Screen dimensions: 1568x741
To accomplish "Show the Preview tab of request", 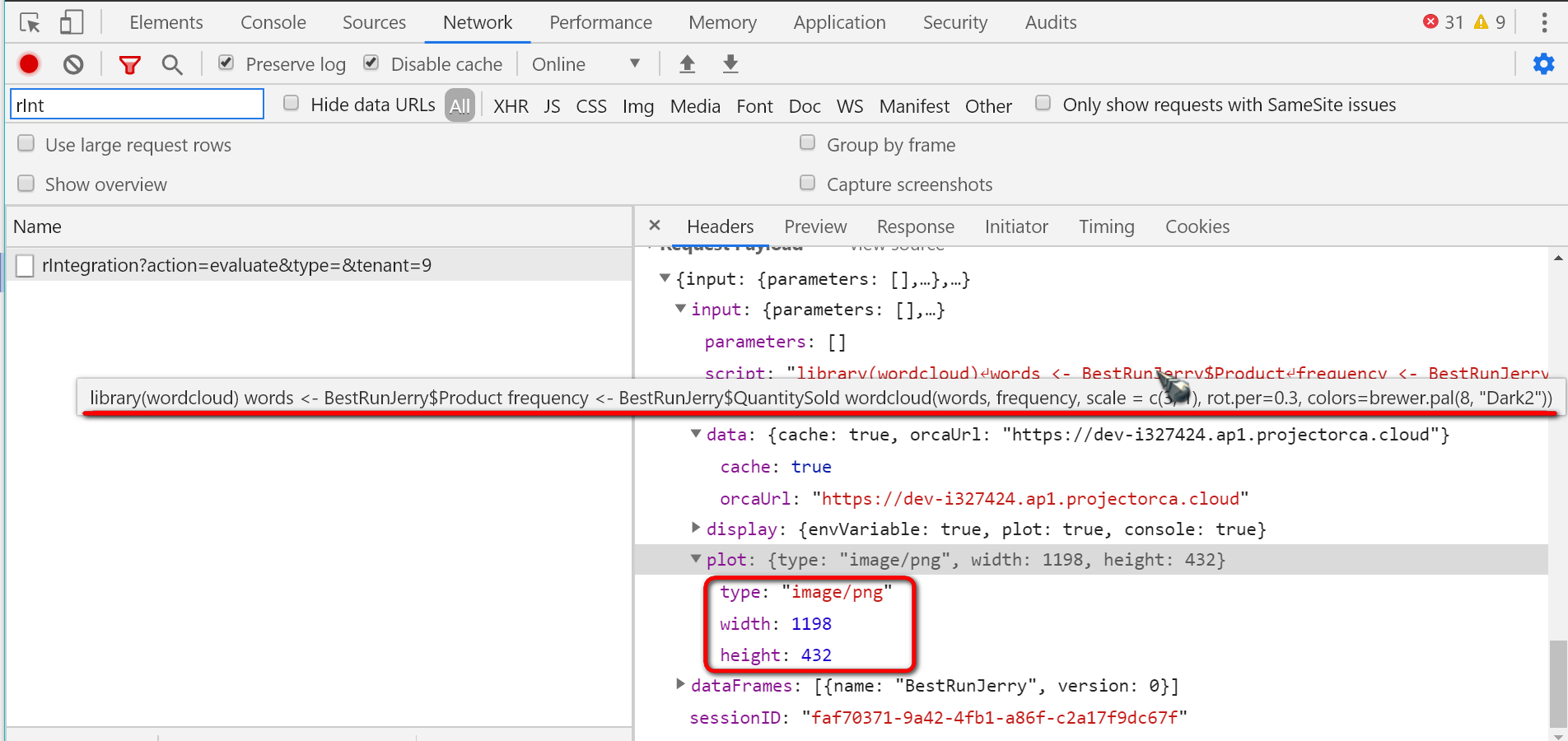I will (x=815, y=226).
